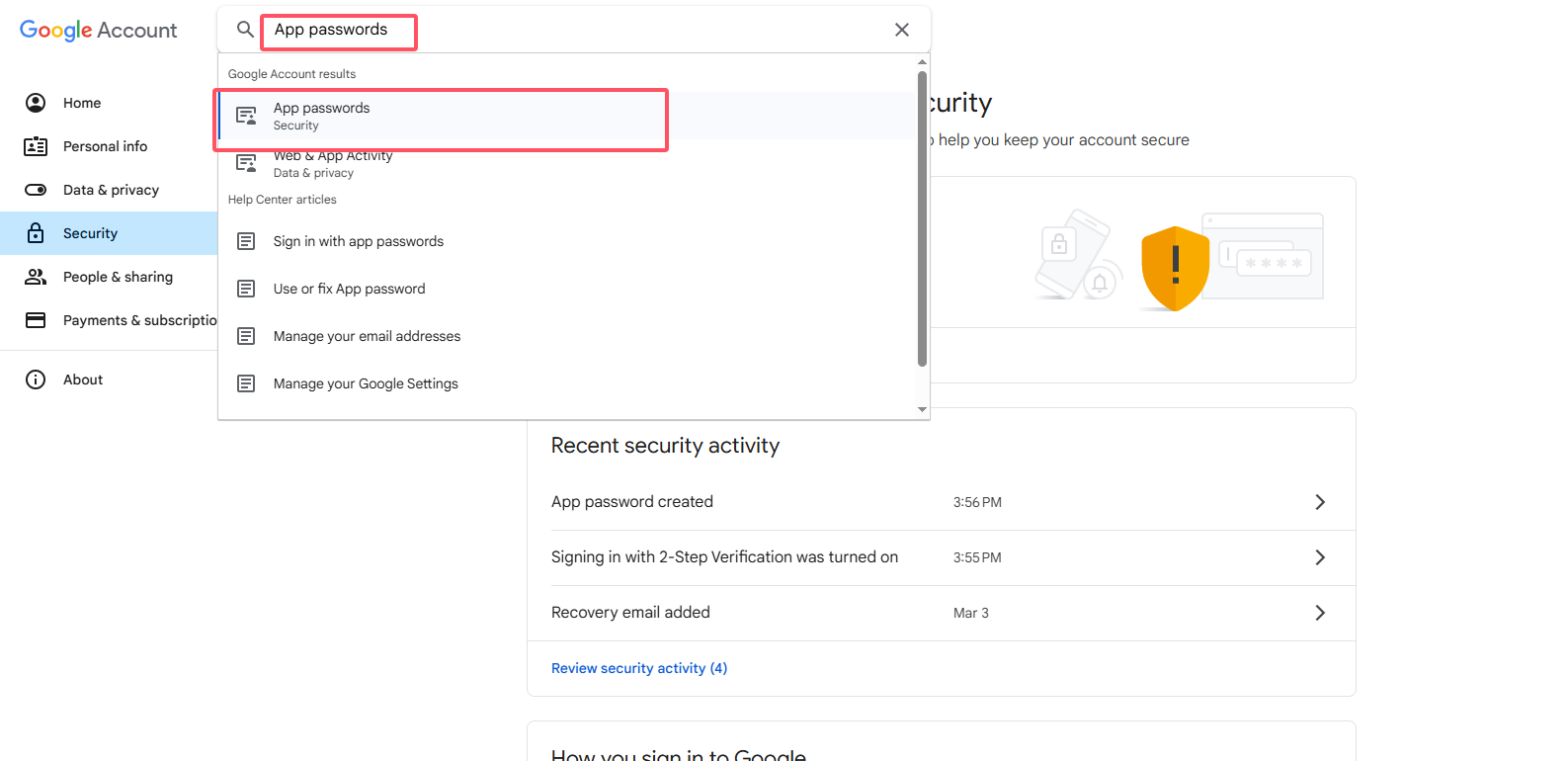Click the 3:55 PM timestamp
The image size is (1568, 761).
point(977,557)
